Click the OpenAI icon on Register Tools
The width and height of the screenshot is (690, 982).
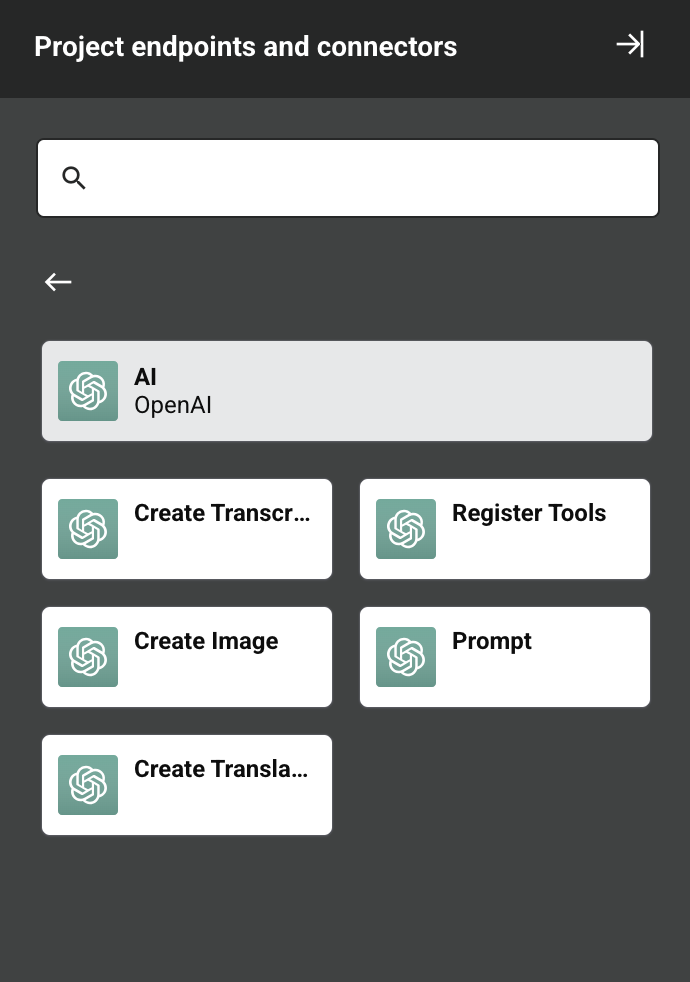[405, 528]
